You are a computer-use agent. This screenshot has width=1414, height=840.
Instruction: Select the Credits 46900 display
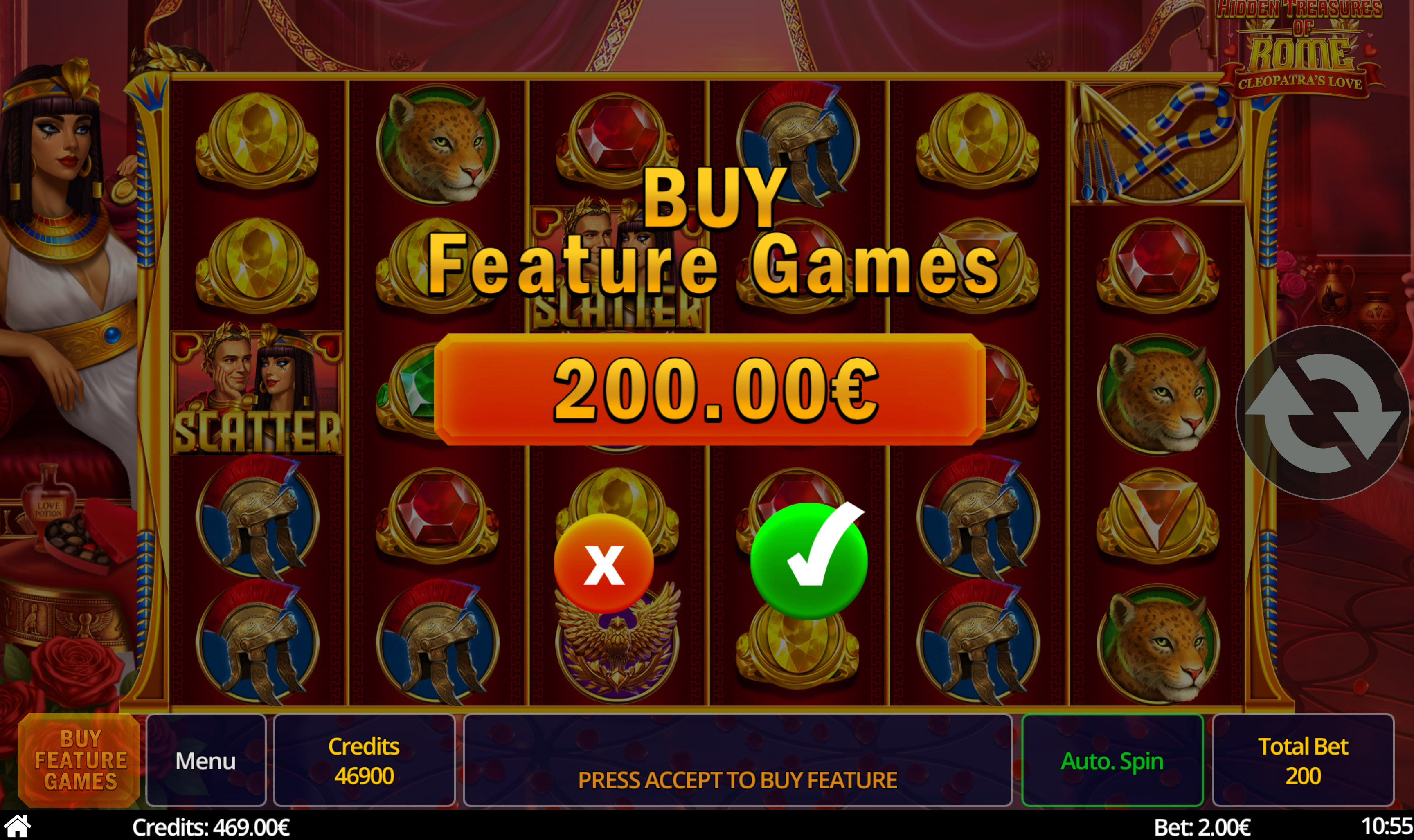tap(364, 760)
